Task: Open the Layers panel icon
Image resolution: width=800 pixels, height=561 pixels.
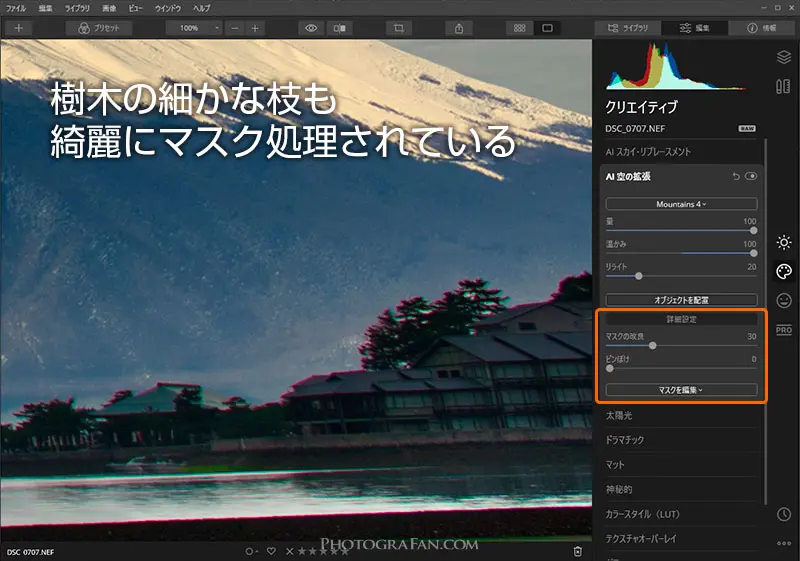Action: [x=784, y=57]
